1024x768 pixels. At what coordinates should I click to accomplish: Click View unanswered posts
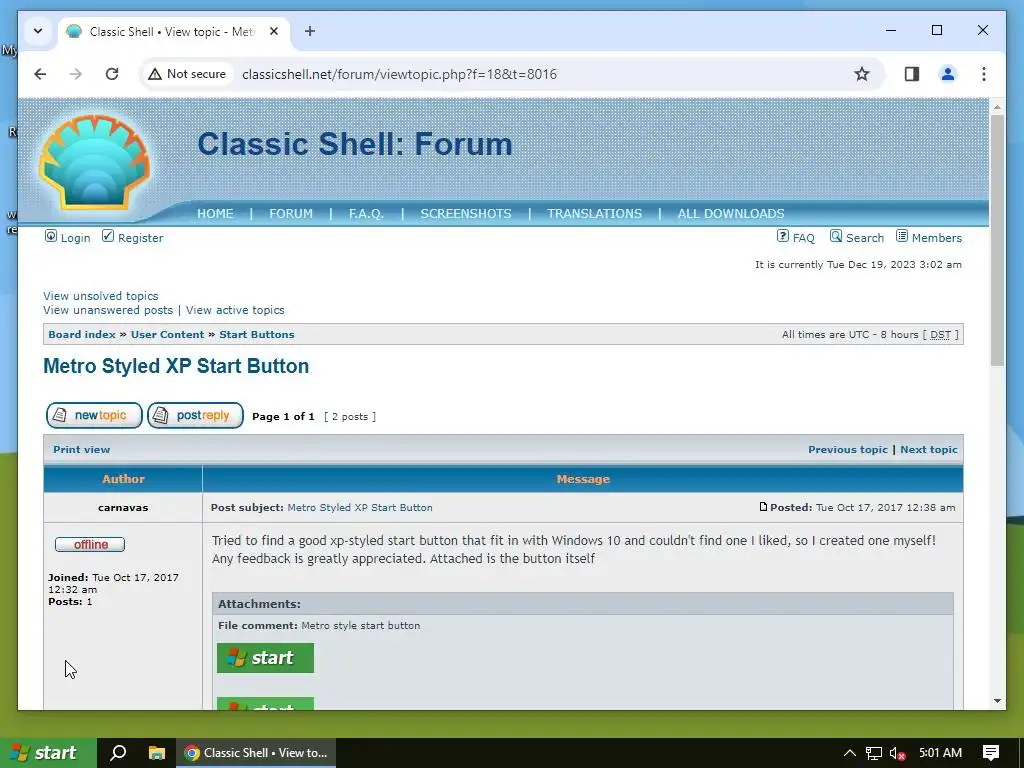click(108, 310)
